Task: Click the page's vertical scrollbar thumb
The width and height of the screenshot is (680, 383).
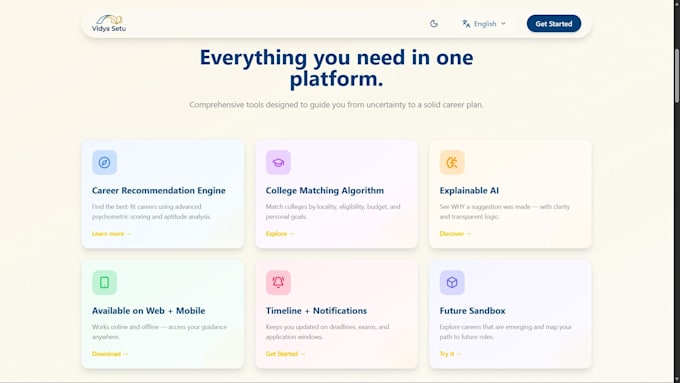Action: pyautogui.click(x=677, y=75)
